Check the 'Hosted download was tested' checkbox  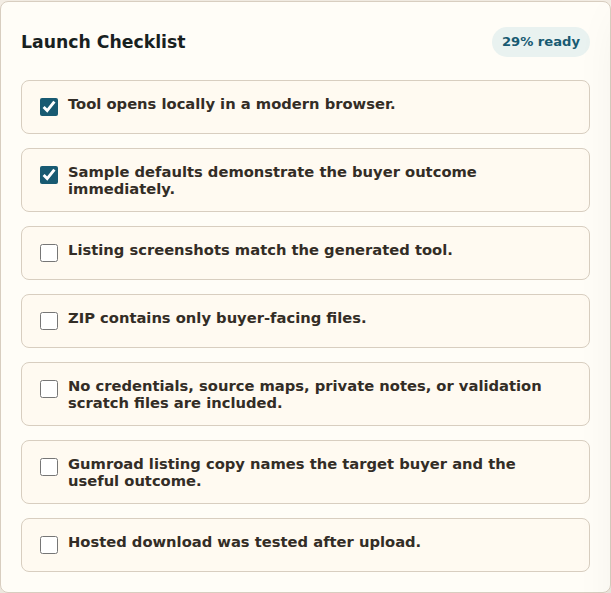click(49, 545)
